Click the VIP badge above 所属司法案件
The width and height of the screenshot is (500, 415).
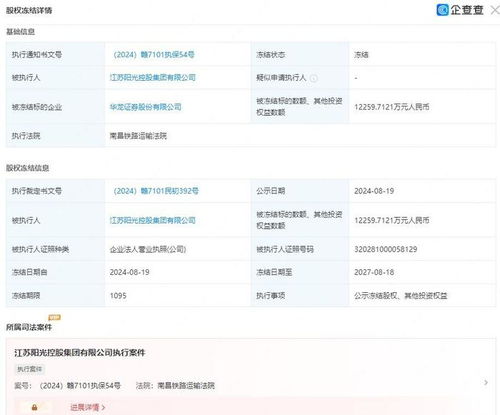click(54, 317)
